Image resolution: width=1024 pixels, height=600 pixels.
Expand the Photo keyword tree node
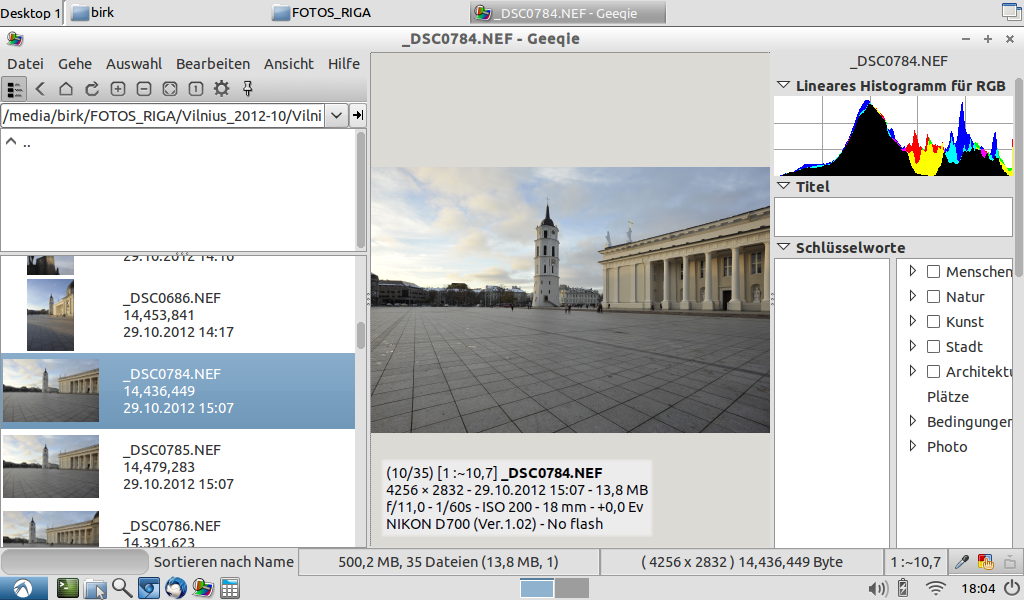(x=913, y=446)
